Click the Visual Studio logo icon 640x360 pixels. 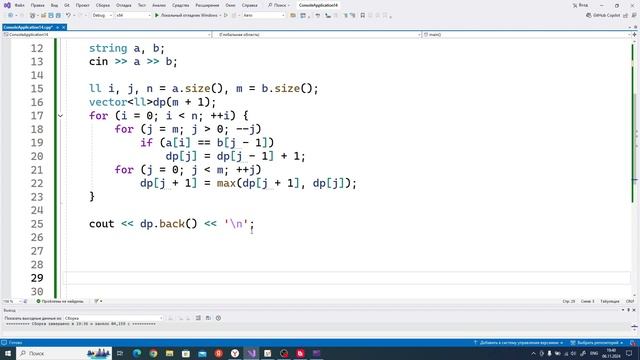(x=7, y=5)
